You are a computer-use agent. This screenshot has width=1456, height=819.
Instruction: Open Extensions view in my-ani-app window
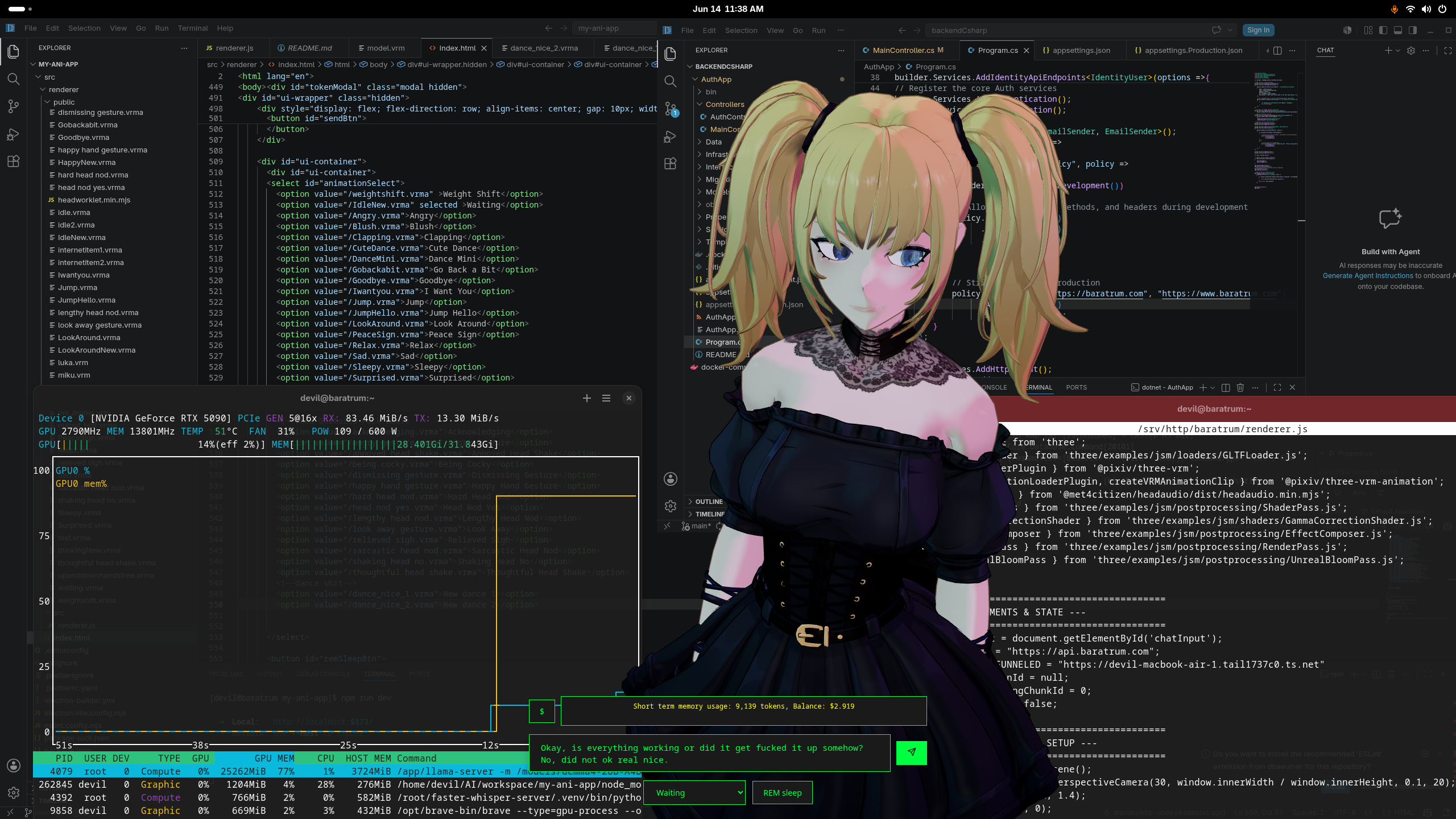coord(14,162)
